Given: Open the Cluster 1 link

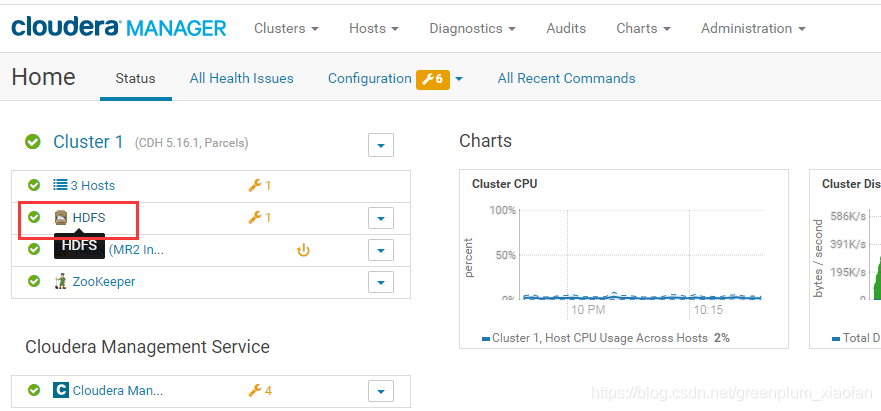Looking at the screenshot, I should tap(88, 142).
